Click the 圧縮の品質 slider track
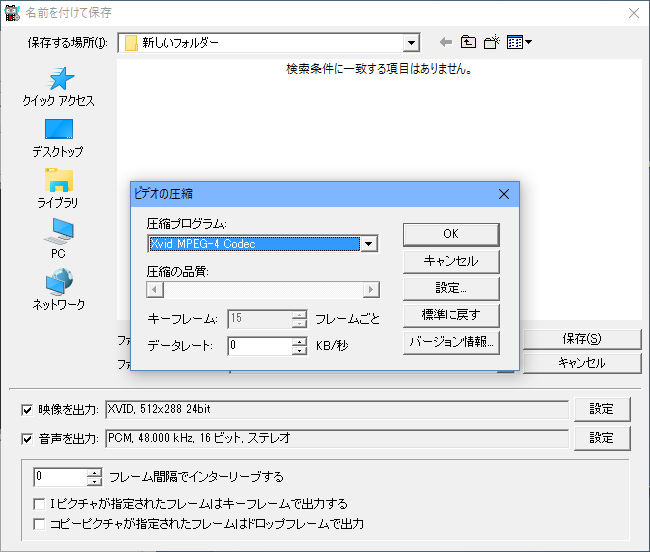Image resolution: width=650 pixels, height=552 pixels. pyautogui.click(x=263, y=290)
